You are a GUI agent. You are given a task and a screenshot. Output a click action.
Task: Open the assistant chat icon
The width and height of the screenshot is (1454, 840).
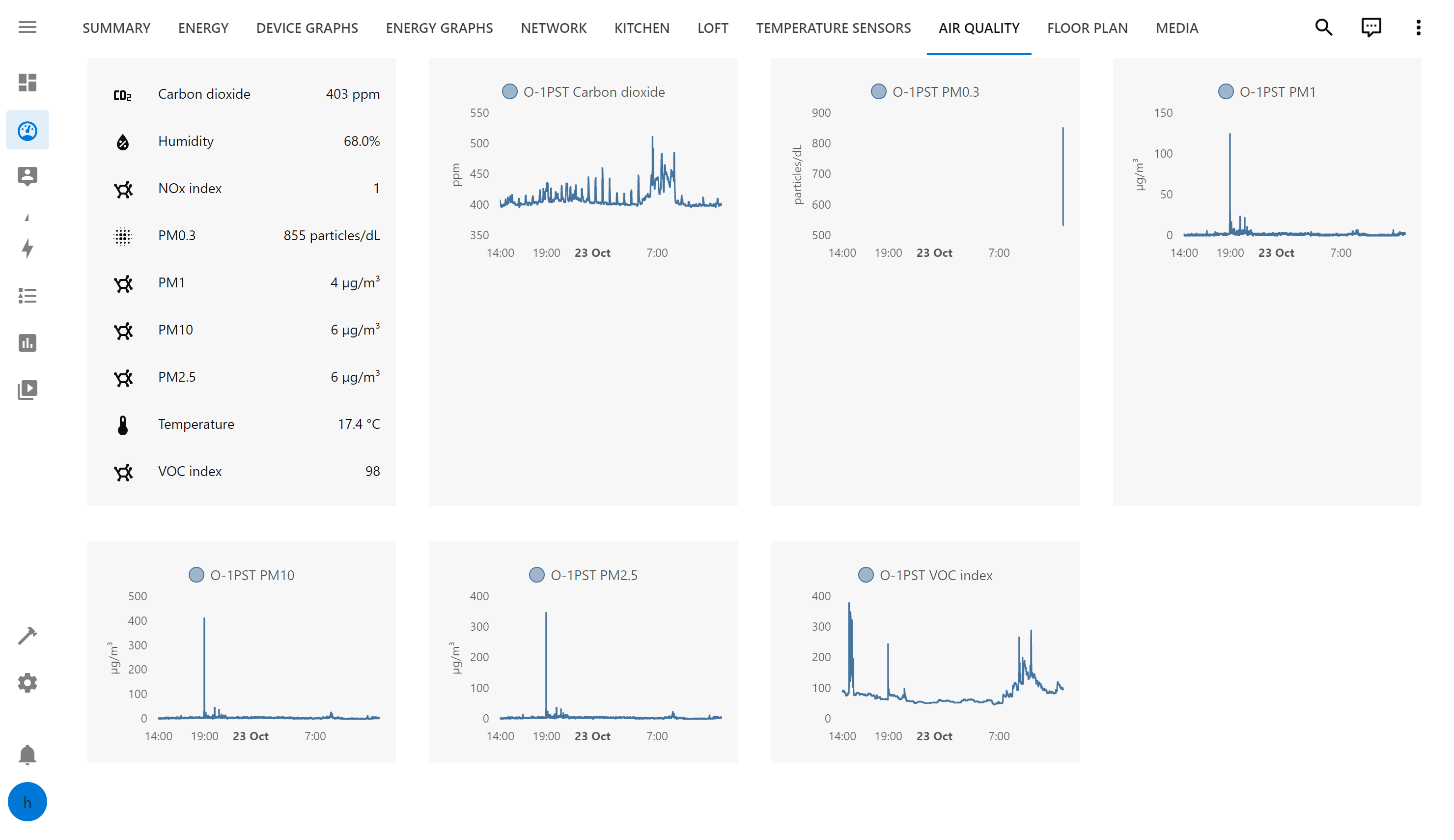pyautogui.click(x=1370, y=27)
